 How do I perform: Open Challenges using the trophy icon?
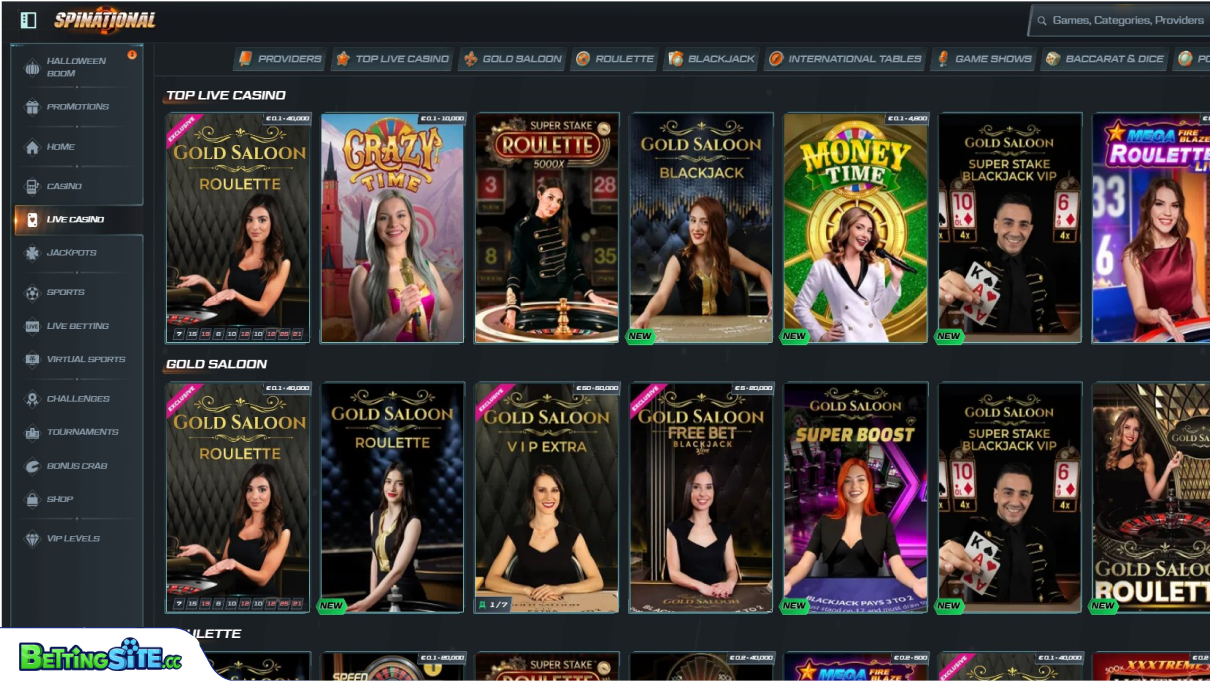point(33,398)
